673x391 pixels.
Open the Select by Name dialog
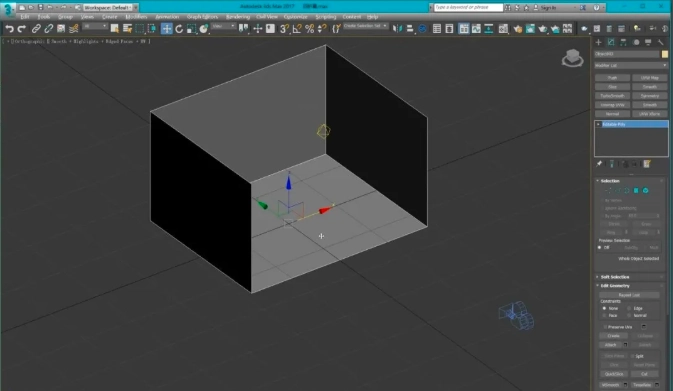(x=127, y=29)
